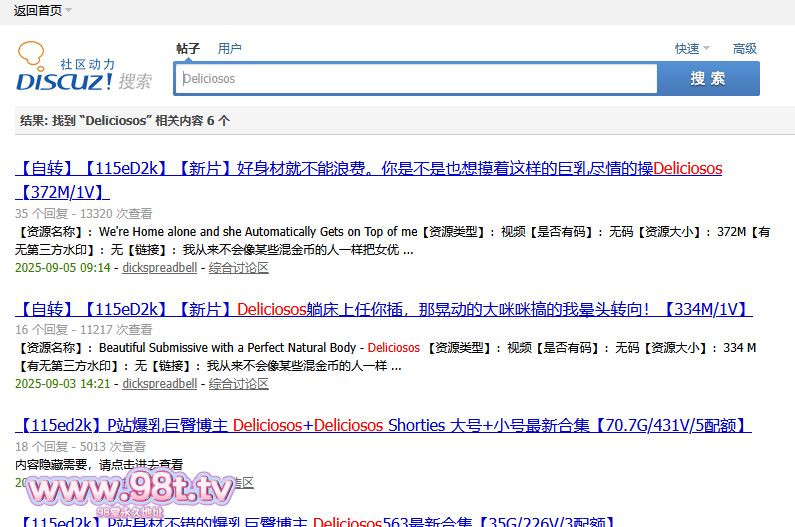The image size is (795, 527).
Task: Click the date 2025-09-03 14:21
Action: point(63,384)
